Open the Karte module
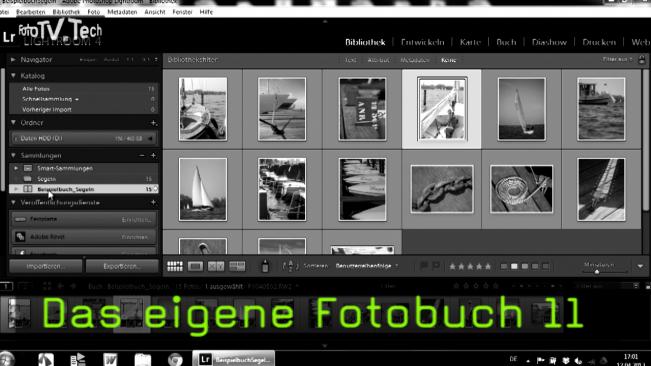The width and height of the screenshot is (651, 366). click(x=470, y=42)
